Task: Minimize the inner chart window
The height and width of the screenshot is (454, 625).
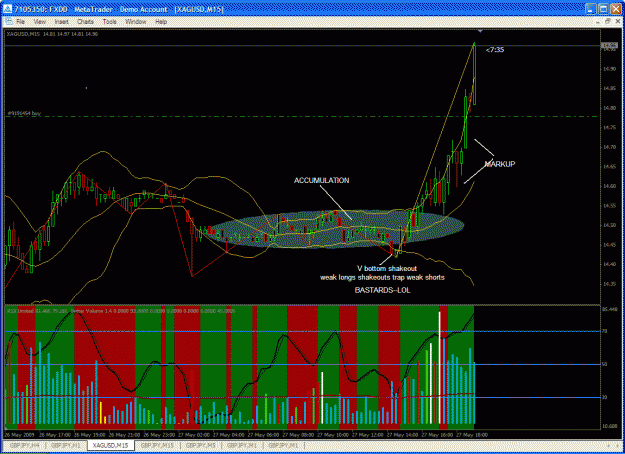Action: point(598,21)
